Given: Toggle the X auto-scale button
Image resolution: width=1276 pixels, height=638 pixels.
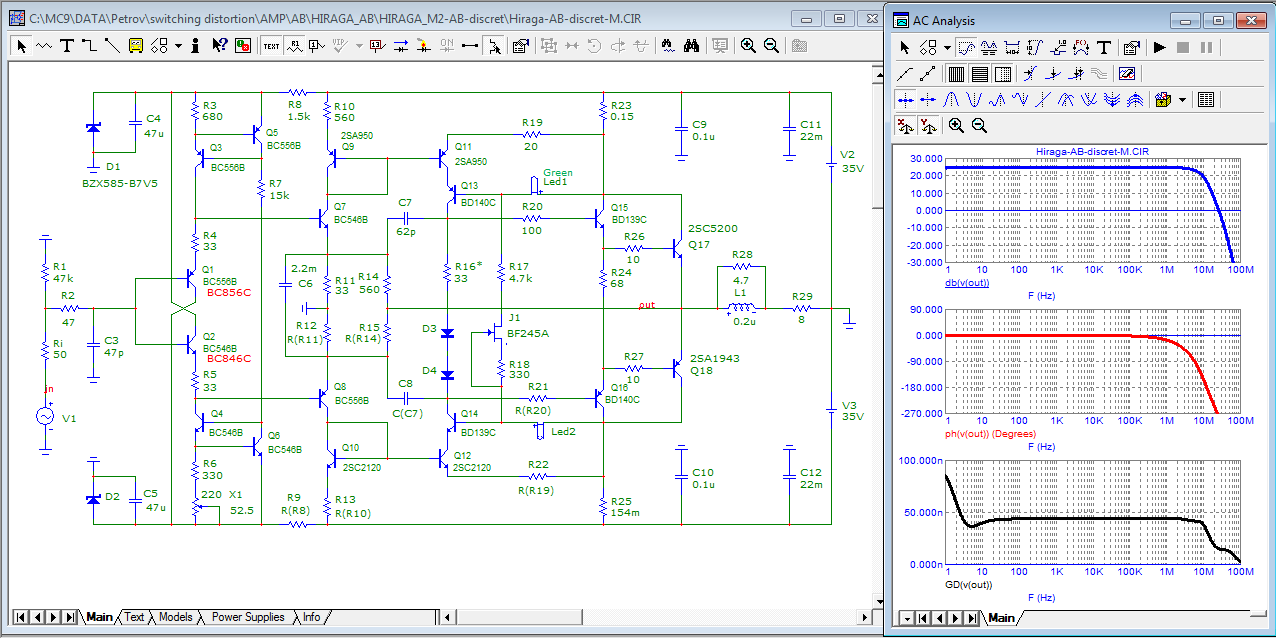Looking at the screenshot, I should coord(904,125).
